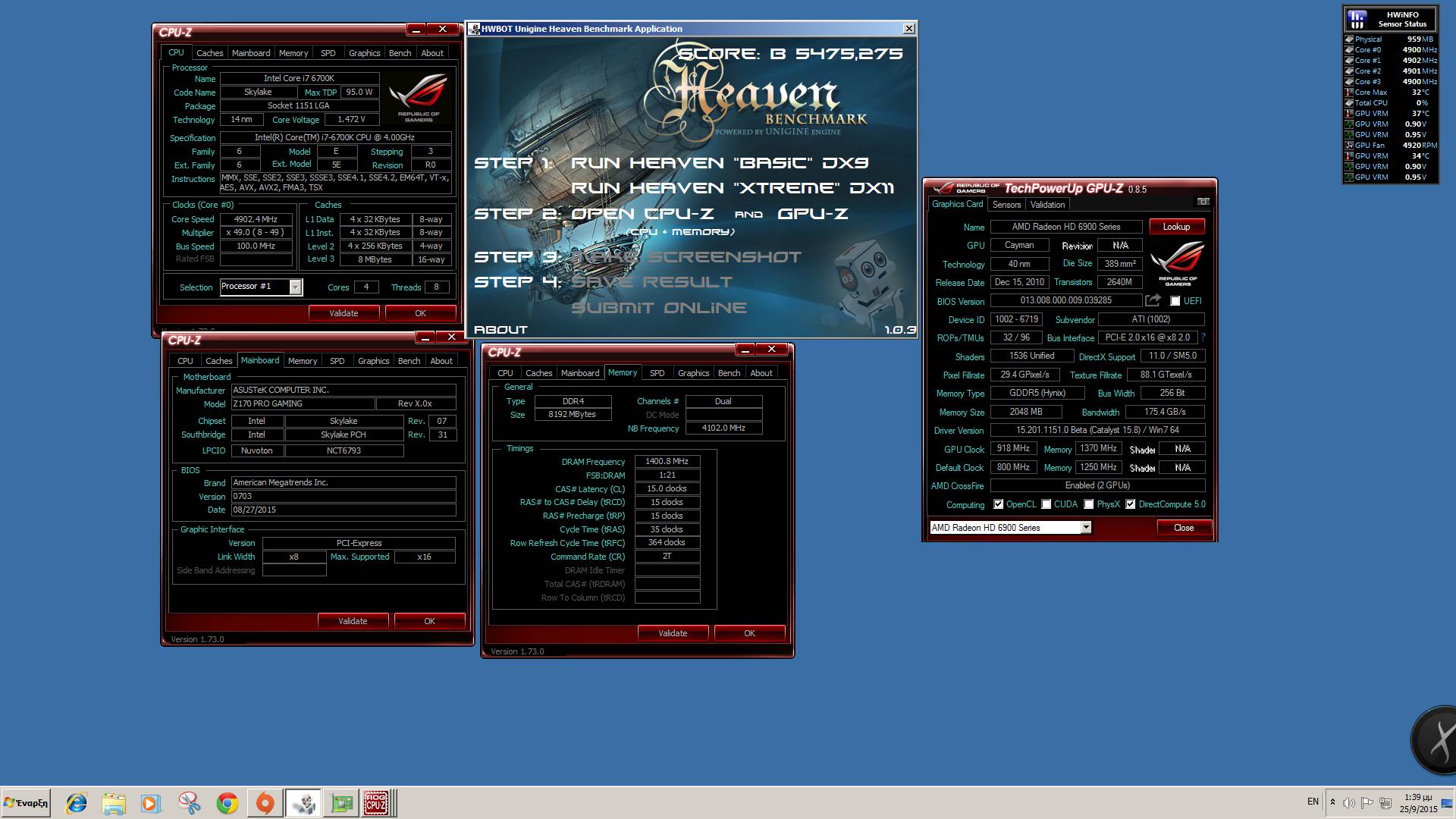Click Validate in the Memory CPU-Z window
This screenshot has width=1456, height=819.
click(673, 633)
